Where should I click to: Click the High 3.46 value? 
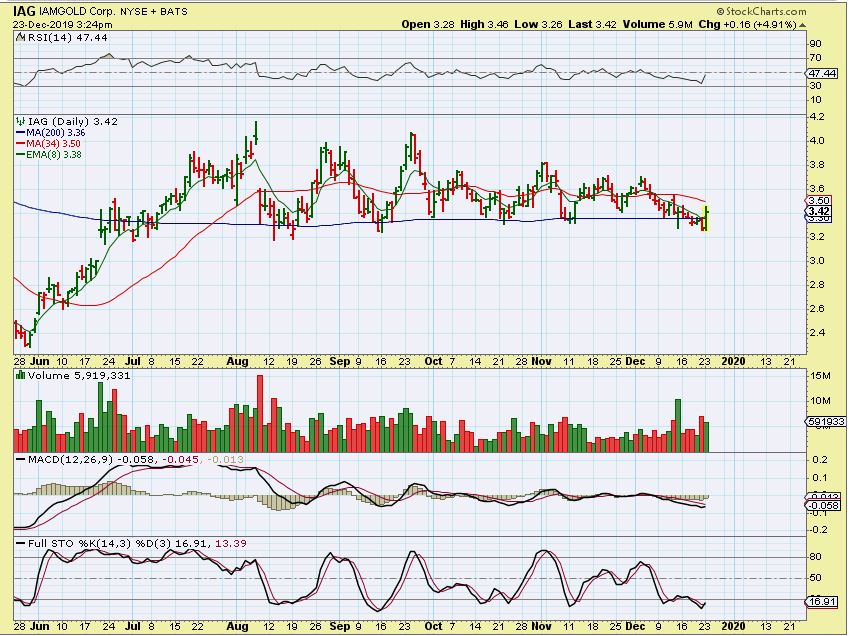coord(484,25)
